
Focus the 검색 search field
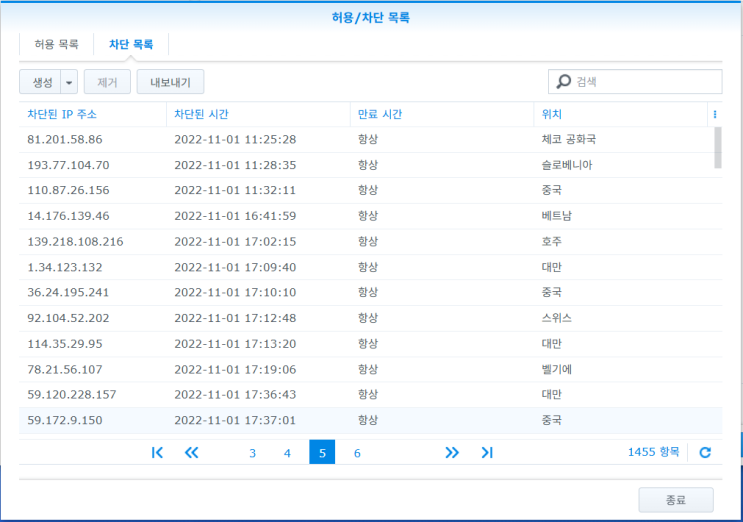(x=635, y=81)
